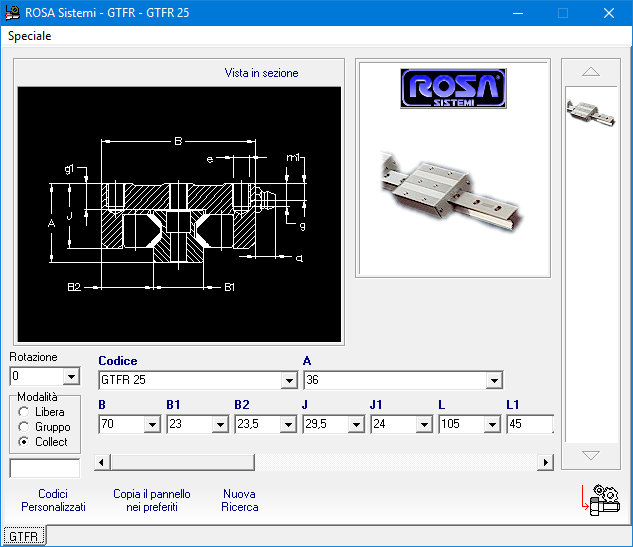
Task: Click the empty text field below Modalità
Action: (x=45, y=468)
